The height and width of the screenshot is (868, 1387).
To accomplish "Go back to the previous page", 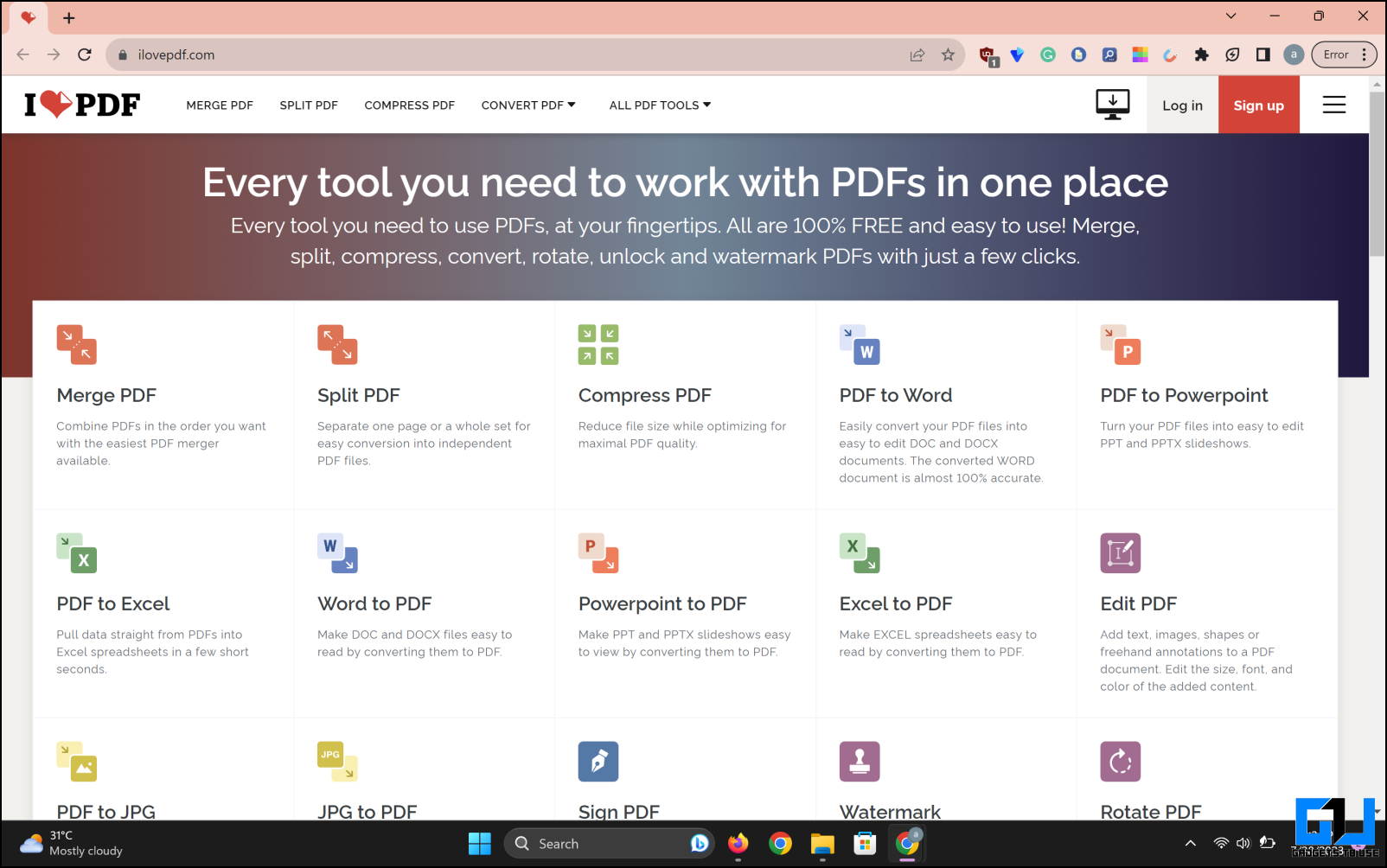I will [x=23, y=54].
